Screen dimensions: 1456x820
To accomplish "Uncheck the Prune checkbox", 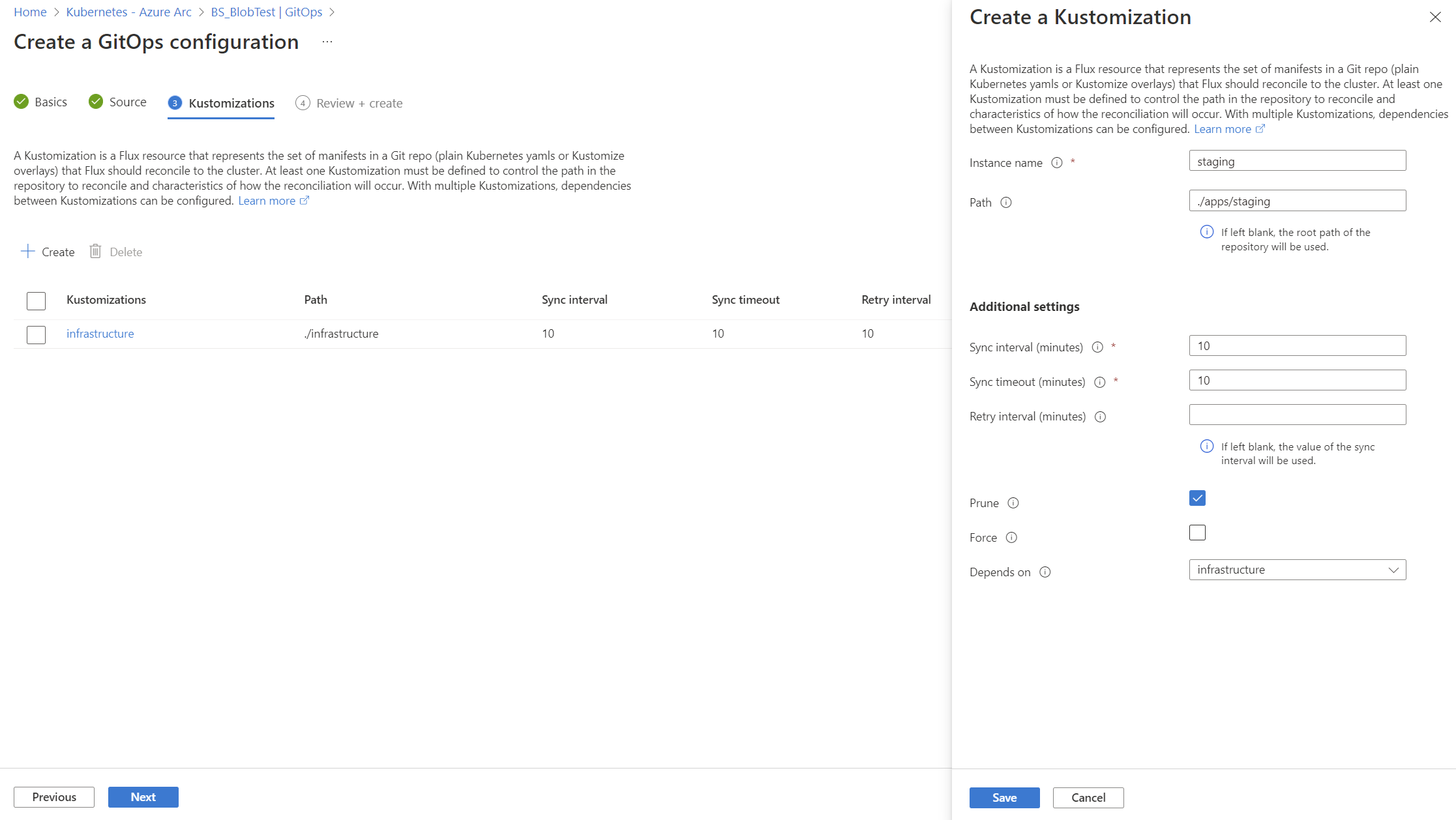I will [x=1197, y=497].
